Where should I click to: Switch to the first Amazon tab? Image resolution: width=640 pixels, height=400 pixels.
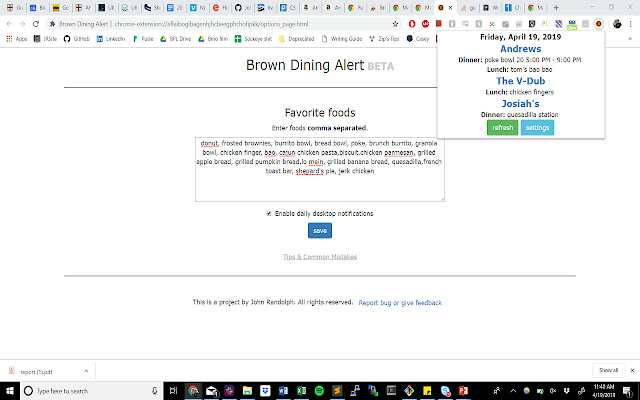tap(310, 7)
